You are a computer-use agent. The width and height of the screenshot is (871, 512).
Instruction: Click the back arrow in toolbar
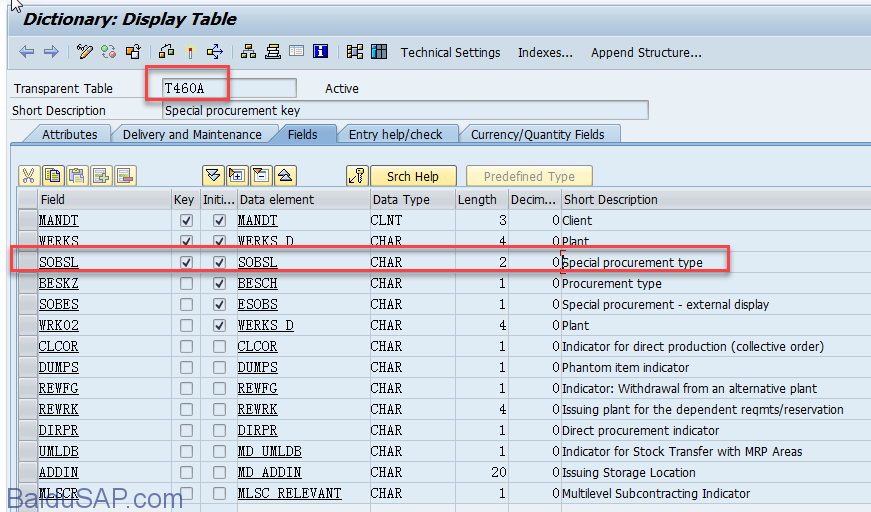click(x=27, y=52)
